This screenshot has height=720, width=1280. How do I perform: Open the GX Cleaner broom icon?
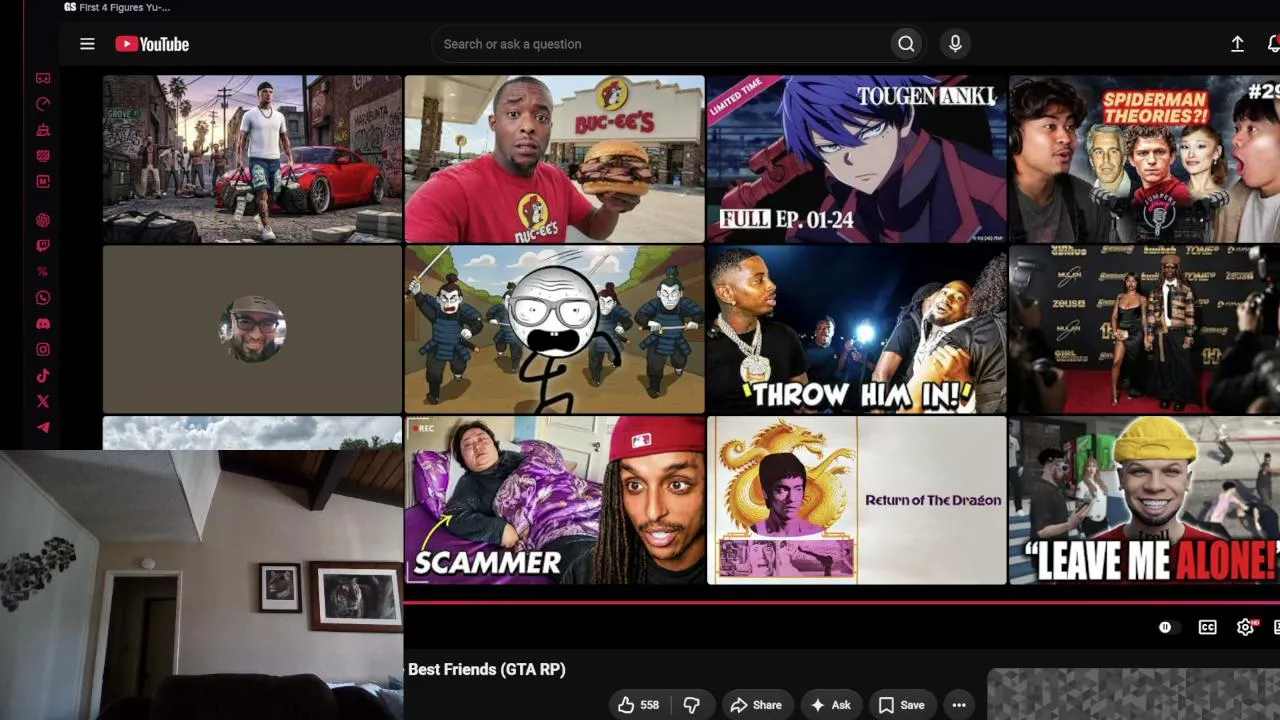[x=43, y=130]
